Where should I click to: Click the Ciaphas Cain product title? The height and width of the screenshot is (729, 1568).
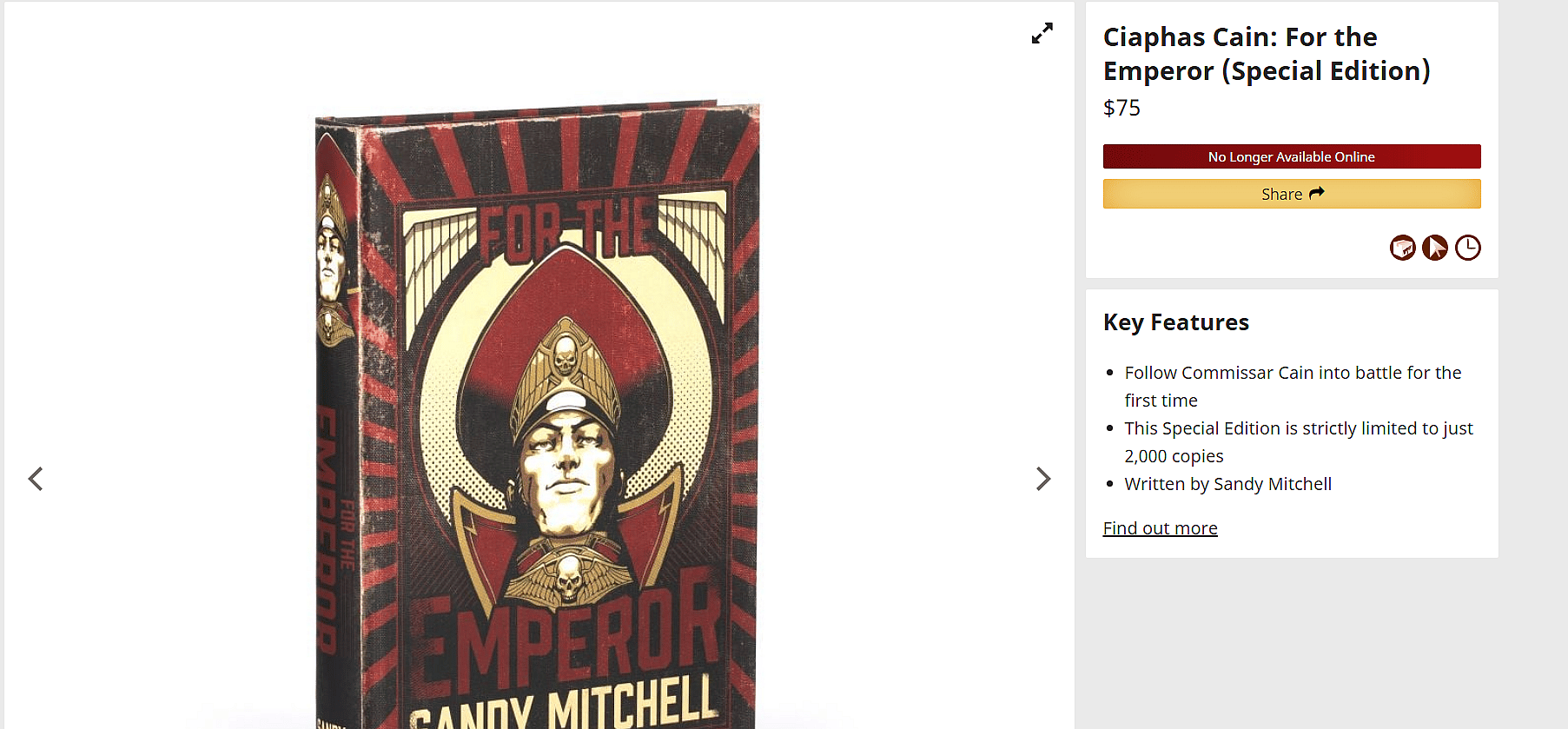pyautogui.click(x=1266, y=54)
